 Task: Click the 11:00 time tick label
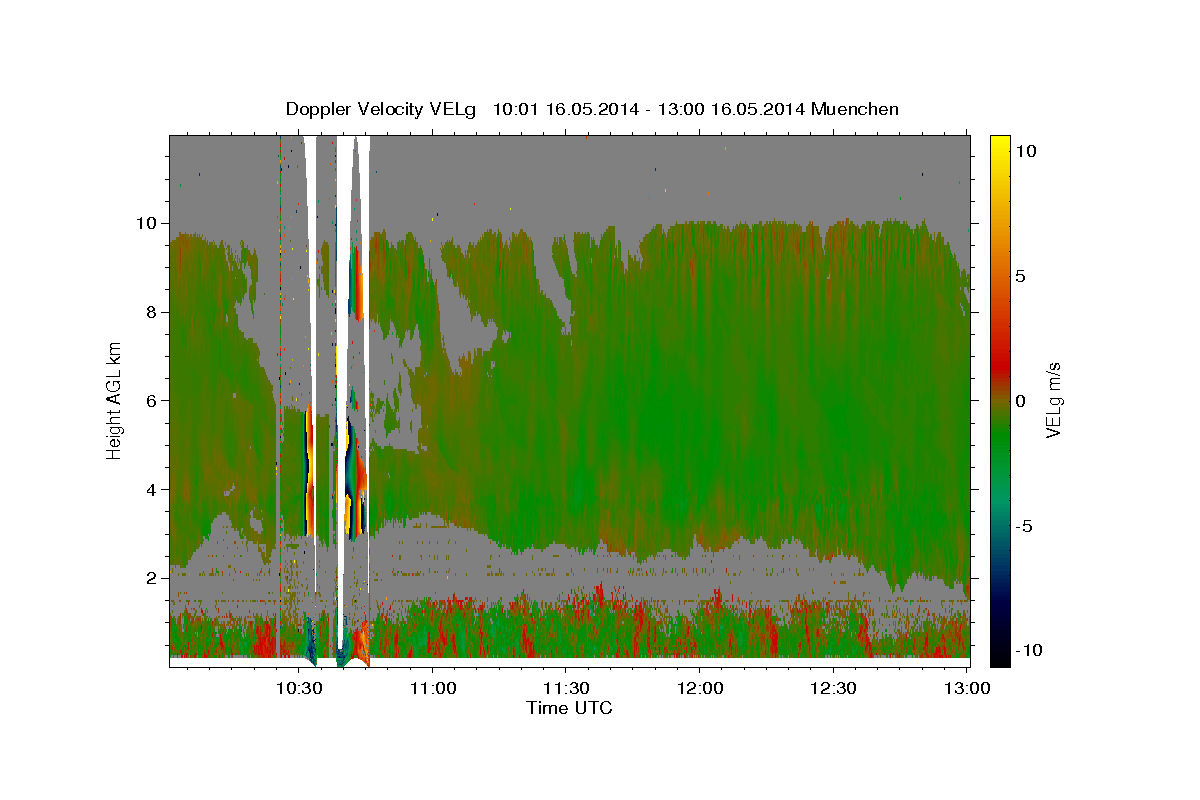tap(432, 688)
